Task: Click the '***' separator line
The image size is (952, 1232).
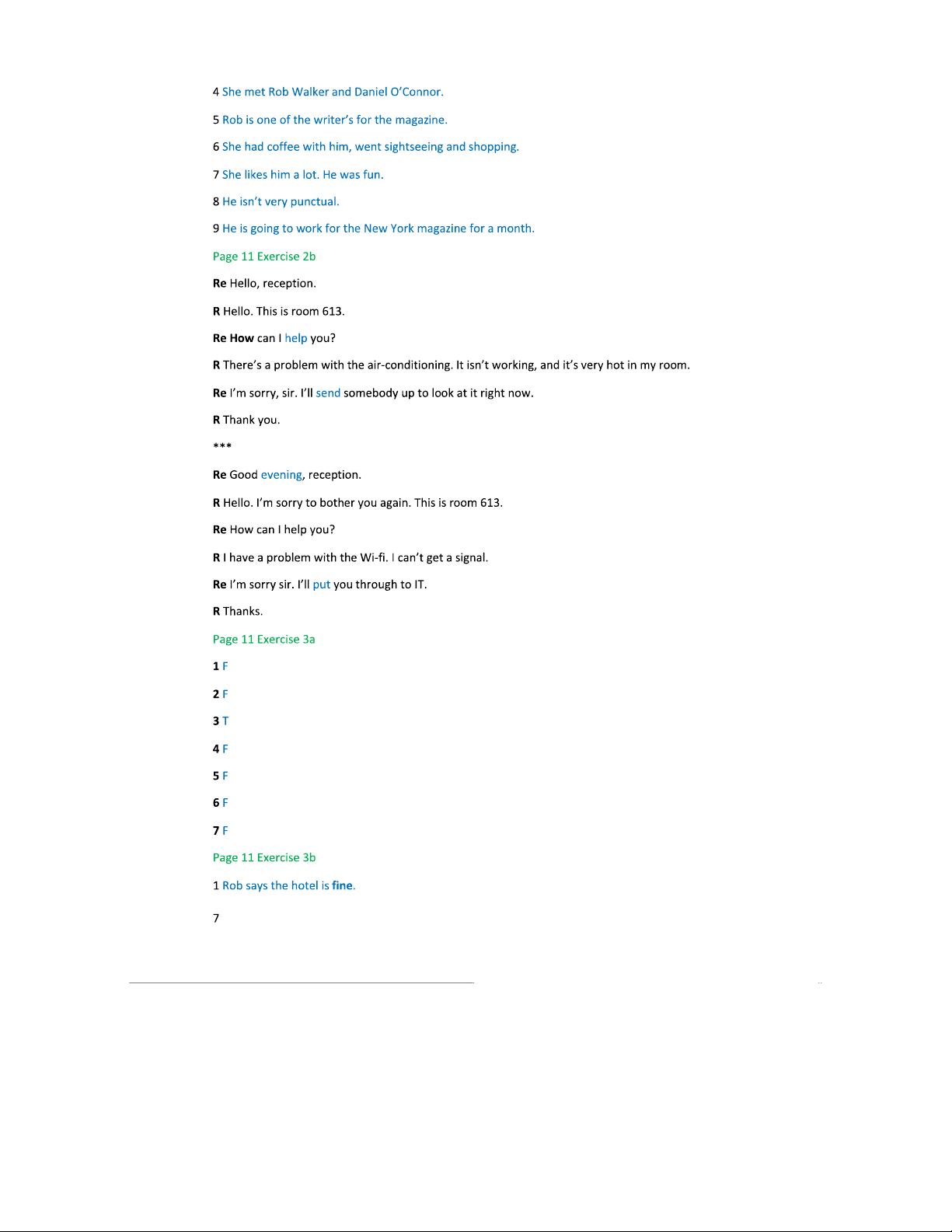Action: click(222, 447)
